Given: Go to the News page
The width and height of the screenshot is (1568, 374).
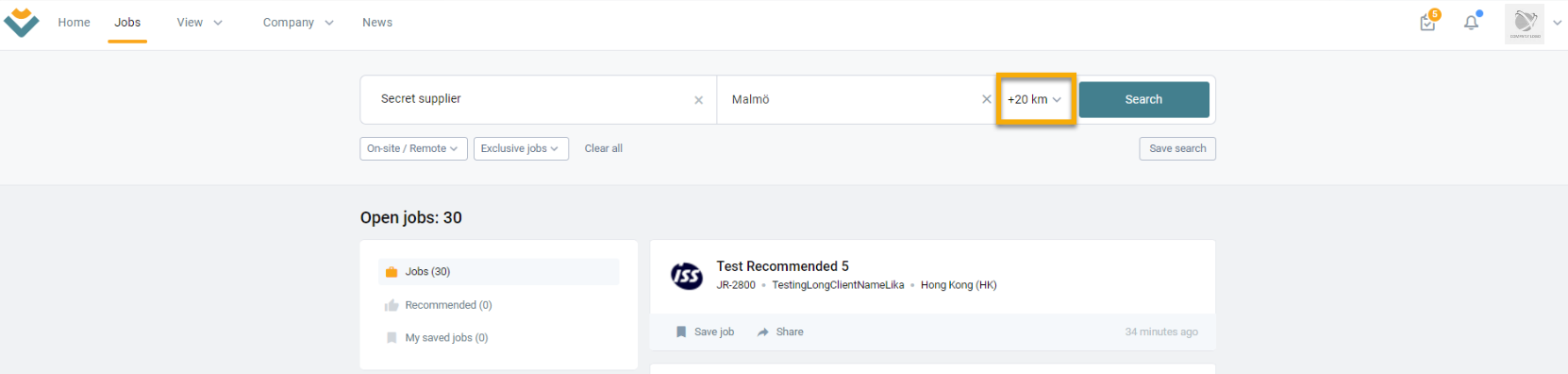Looking at the screenshot, I should 377,23.
